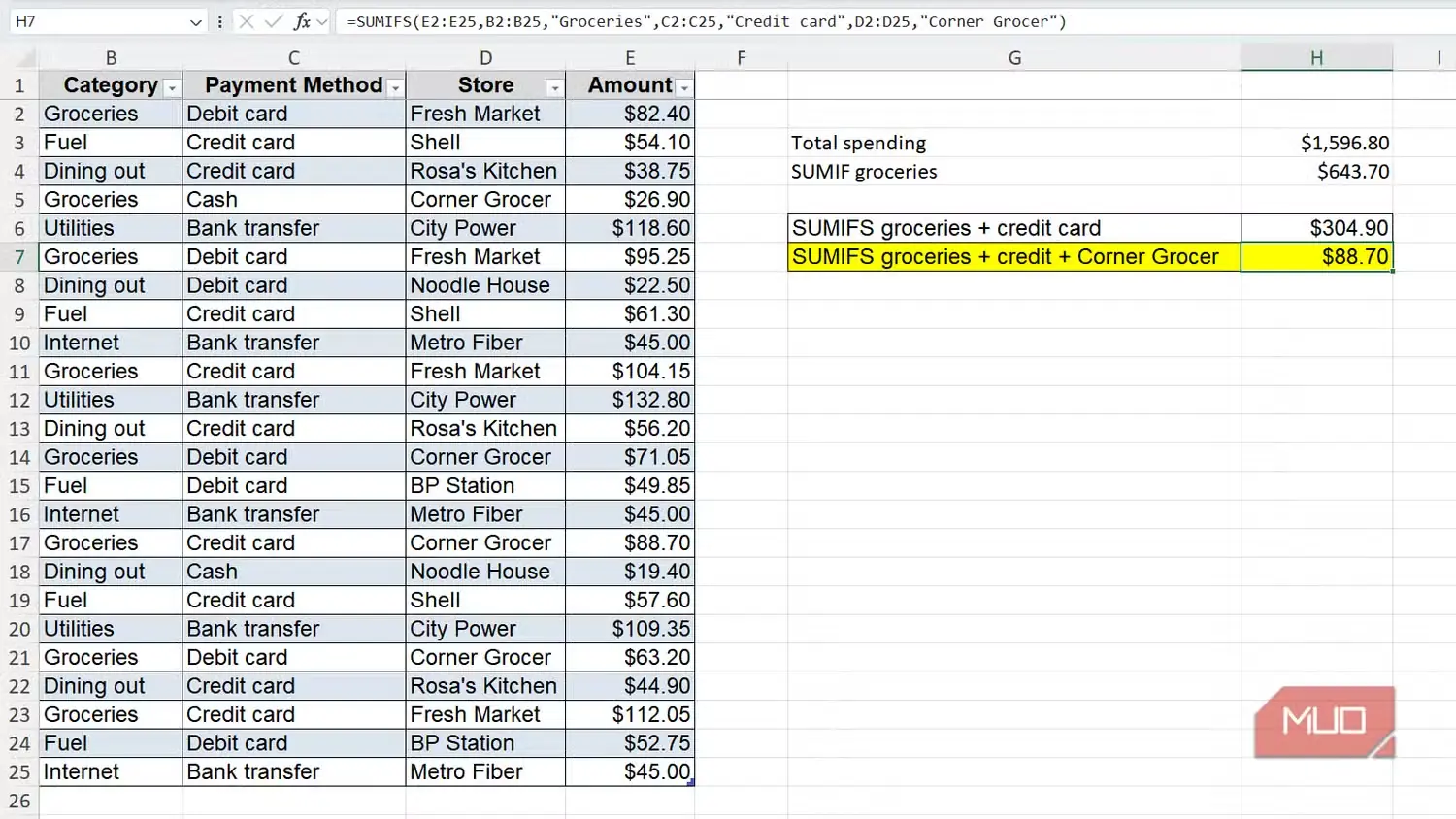The width and height of the screenshot is (1456, 819).
Task: Click the MUO logo watermark
Action: point(1325,722)
